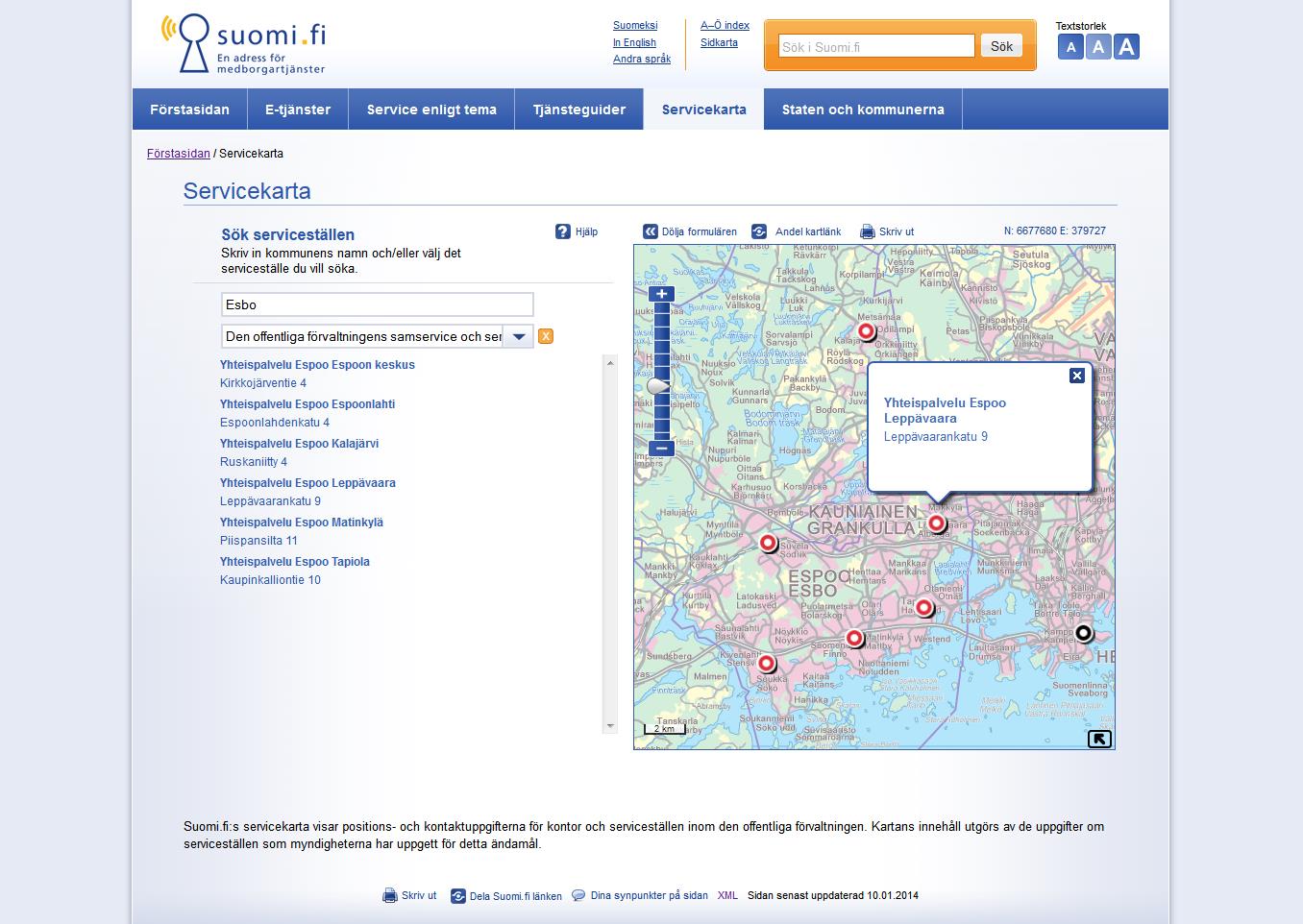Screen dimensions: 1303x924
Task: Click the map marker near Kalajärvi
Action: point(867,332)
